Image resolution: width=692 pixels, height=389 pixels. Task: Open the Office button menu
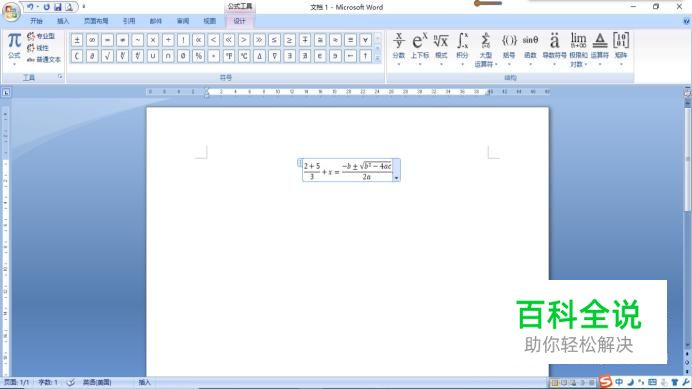click(x=11, y=11)
